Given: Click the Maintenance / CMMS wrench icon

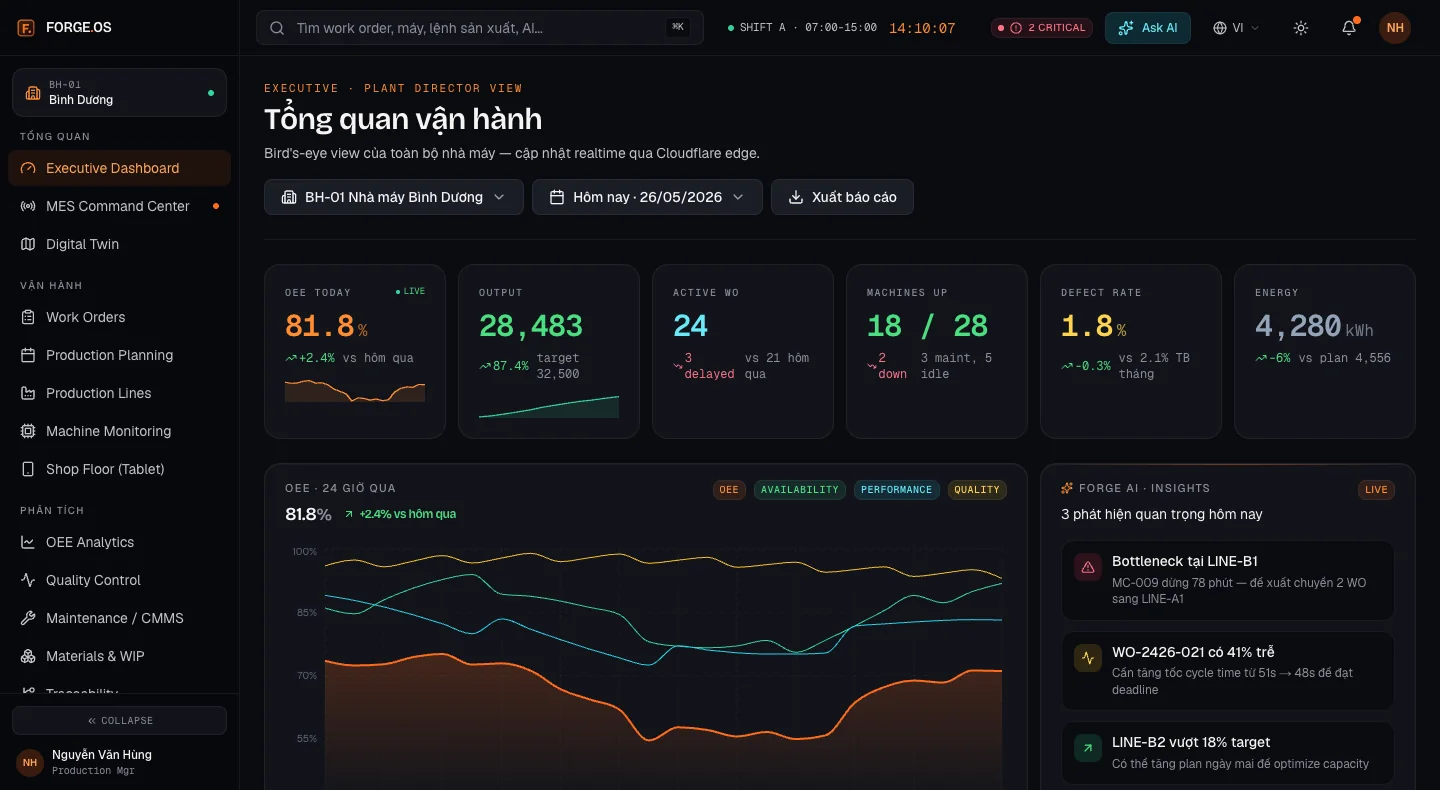Looking at the screenshot, I should point(28,618).
